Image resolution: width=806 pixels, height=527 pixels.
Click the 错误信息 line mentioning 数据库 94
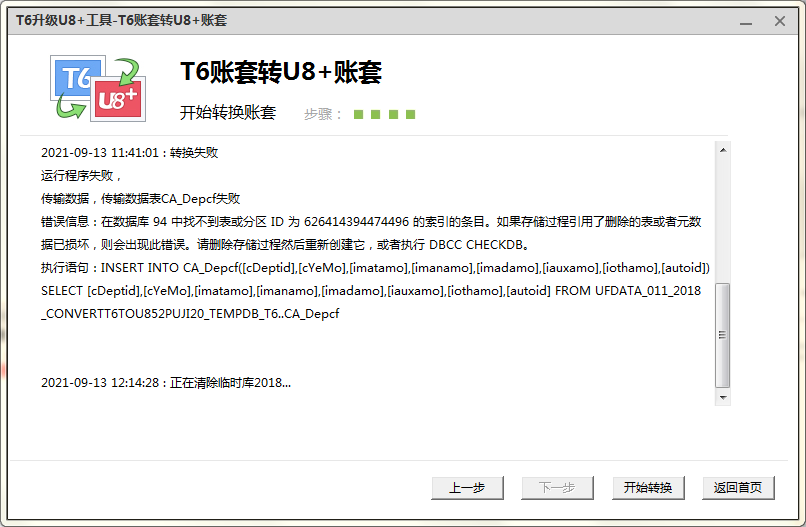pos(371,222)
